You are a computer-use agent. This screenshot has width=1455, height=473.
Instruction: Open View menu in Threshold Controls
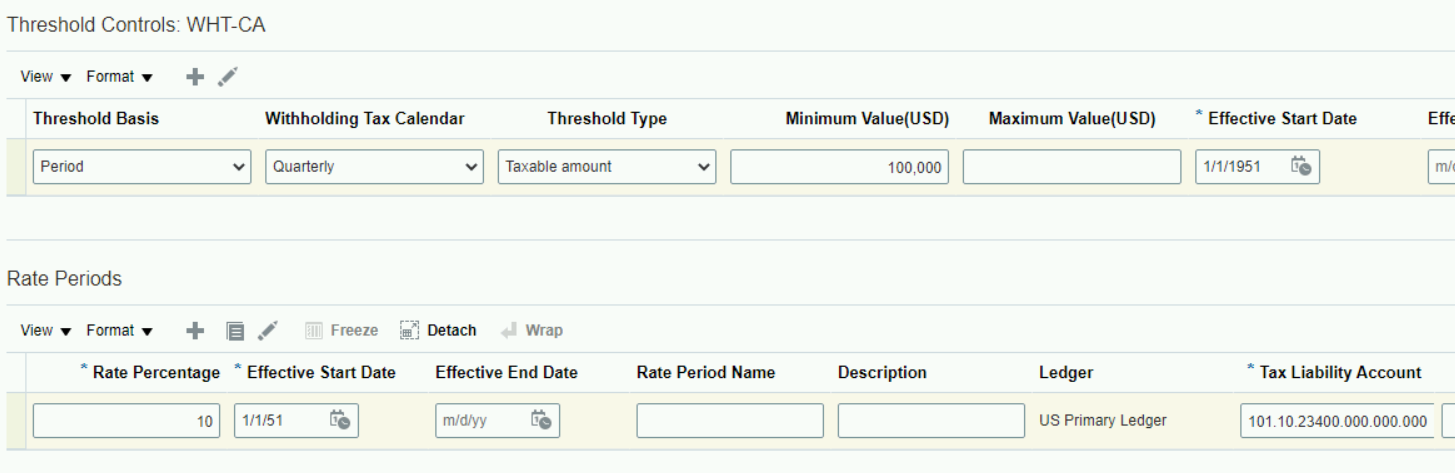(46, 77)
